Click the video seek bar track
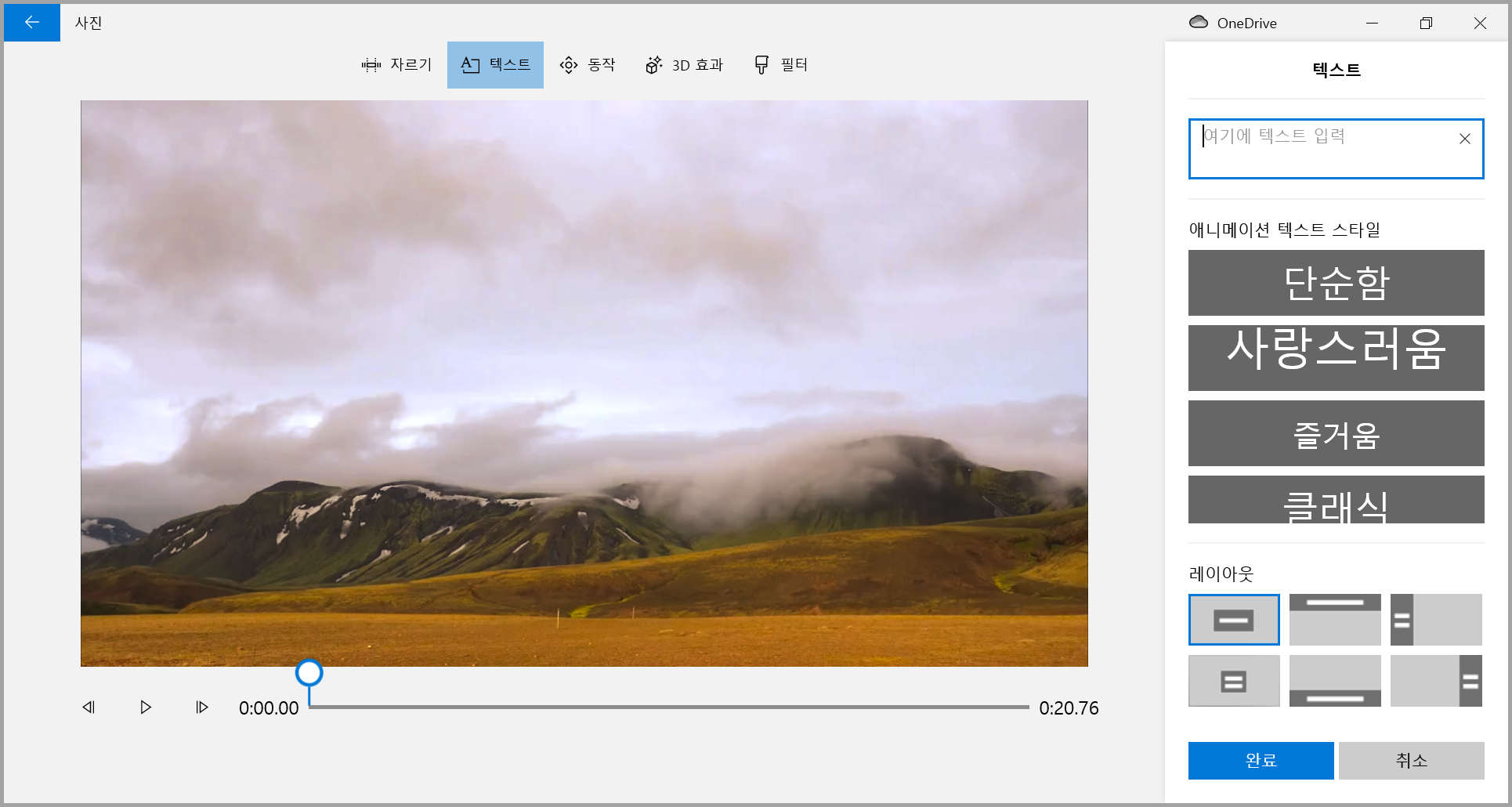The width and height of the screenshot is (1512, 807). coord(669,707)
